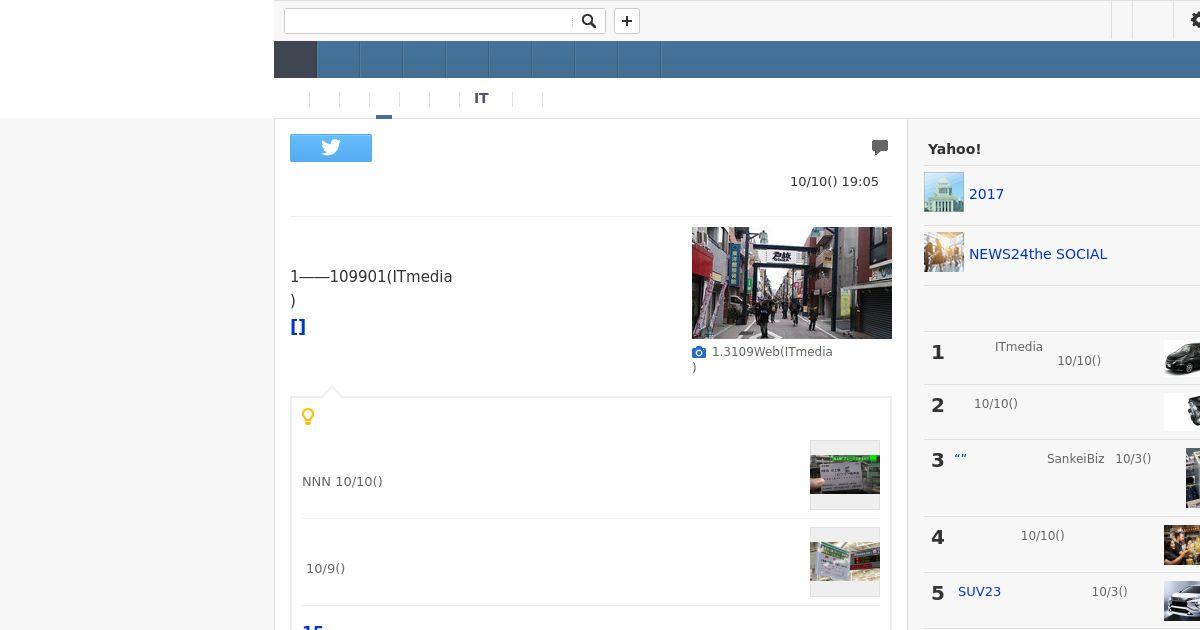Open thumbnail beside NNN 10/10() row
The width and height of the screenshot is (1200, 630).
845,475
